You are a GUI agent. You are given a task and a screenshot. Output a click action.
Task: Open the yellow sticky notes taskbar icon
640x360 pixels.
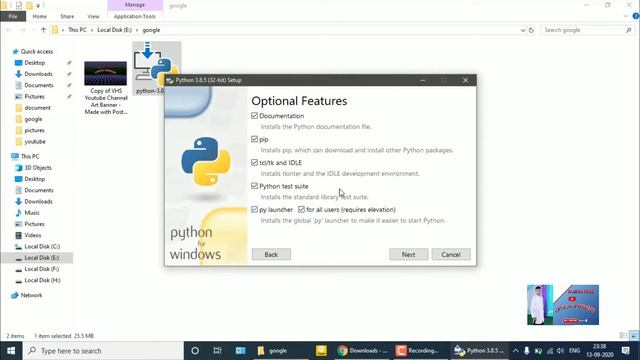[x=321, y=351]
